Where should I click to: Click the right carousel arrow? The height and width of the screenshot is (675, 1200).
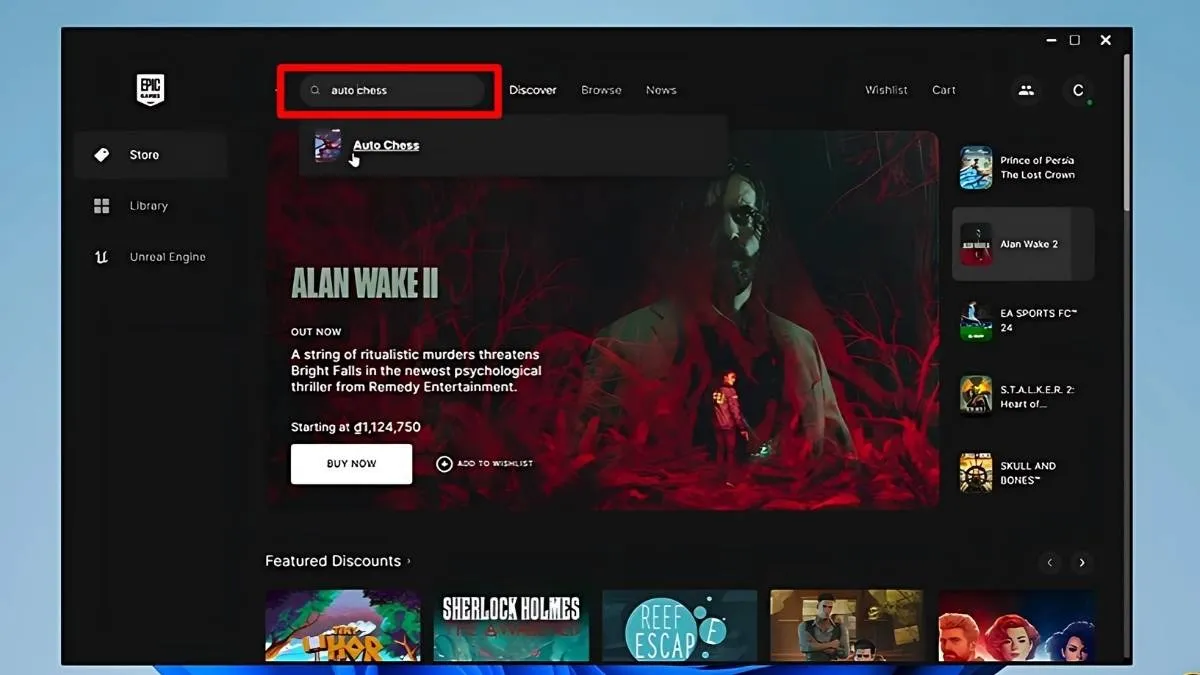1083,563
